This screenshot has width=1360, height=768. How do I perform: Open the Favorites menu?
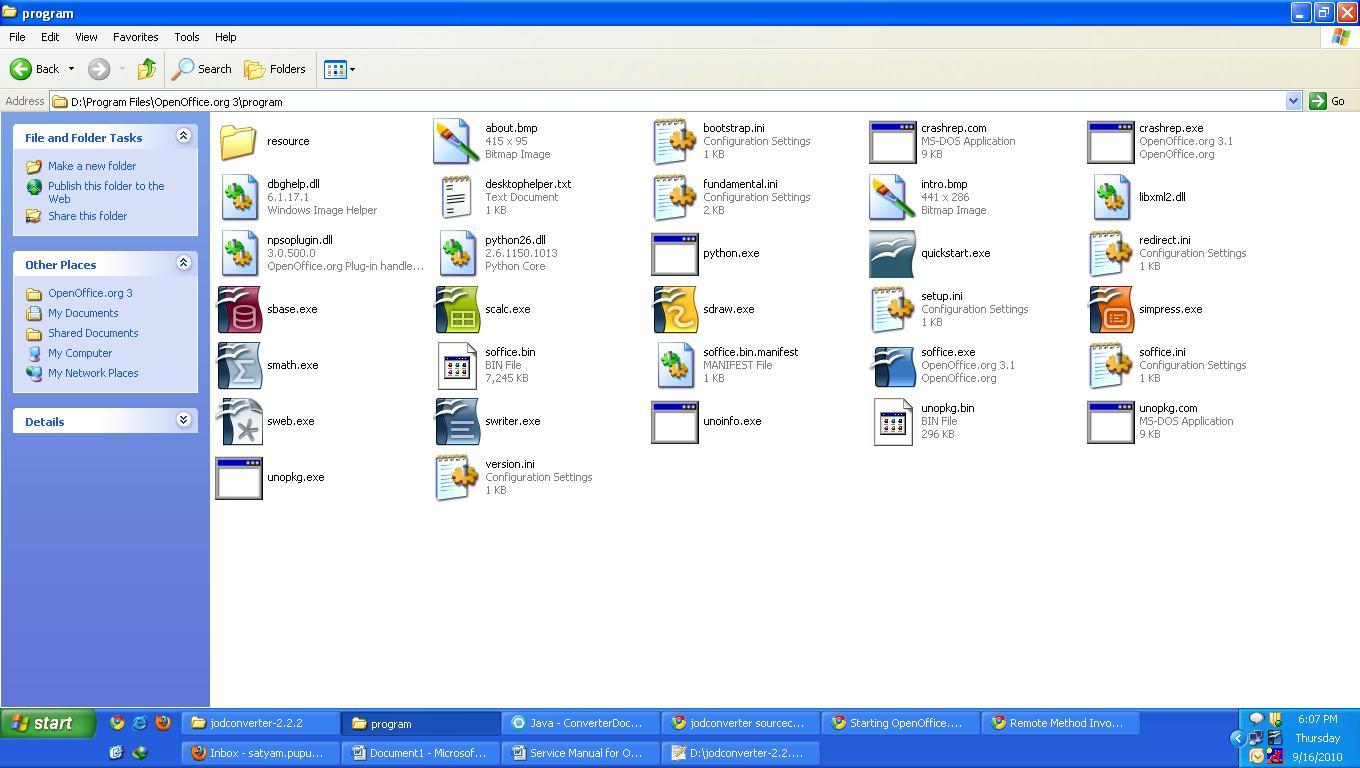tap(135, 37)
